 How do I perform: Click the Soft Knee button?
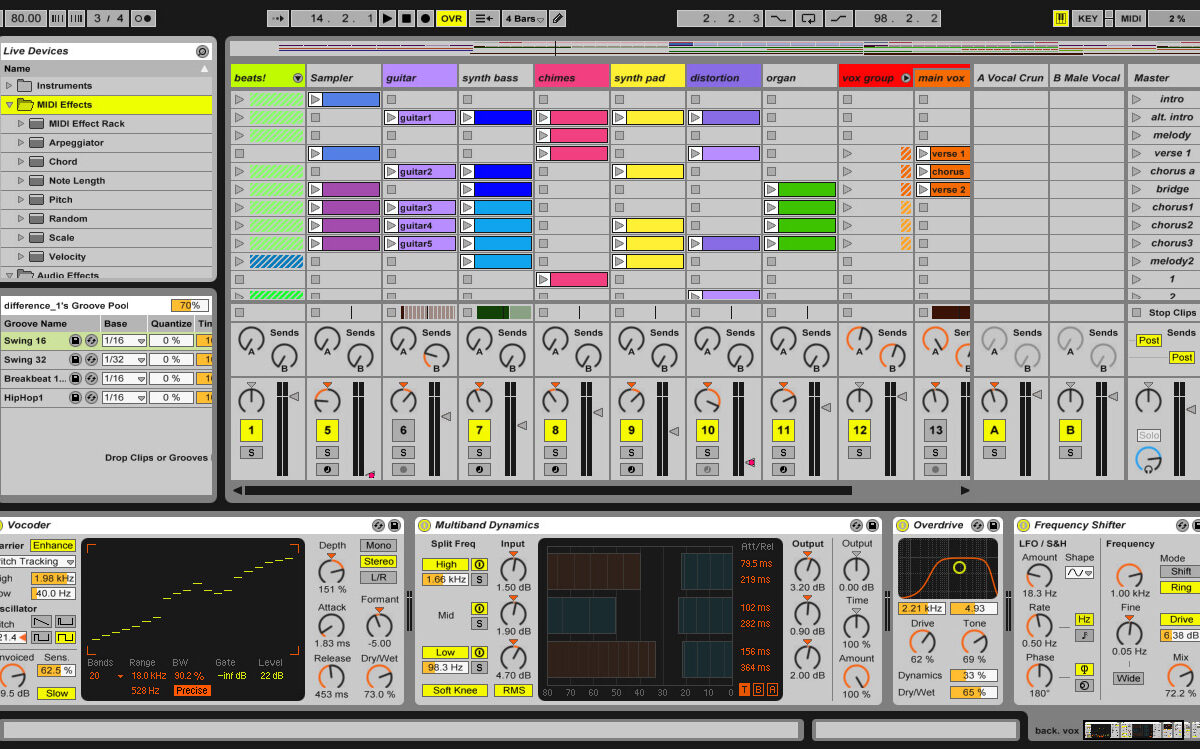pyautogui.click(x=454, y=690)
